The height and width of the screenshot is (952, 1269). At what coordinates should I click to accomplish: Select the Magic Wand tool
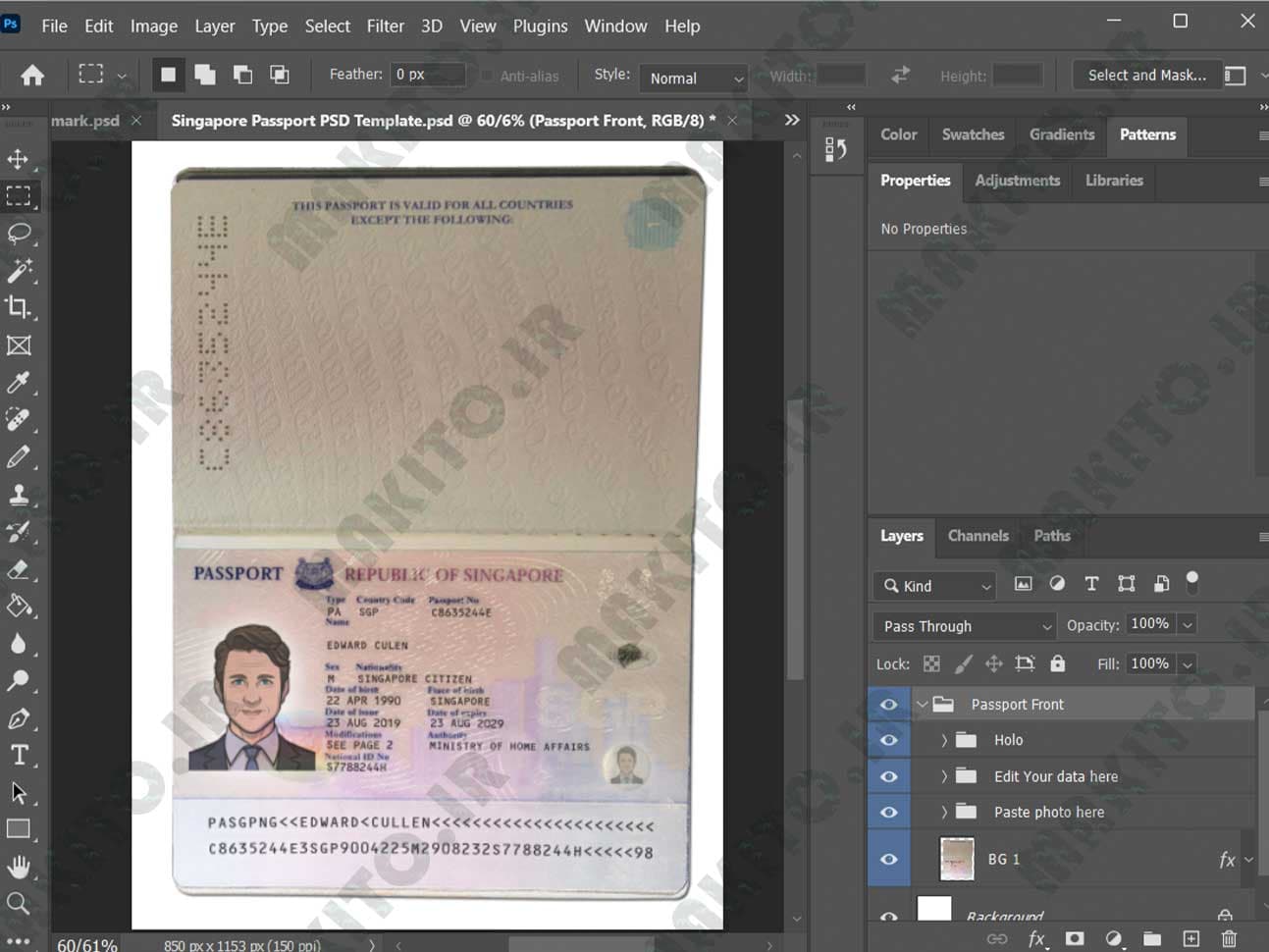pos(18,270)
